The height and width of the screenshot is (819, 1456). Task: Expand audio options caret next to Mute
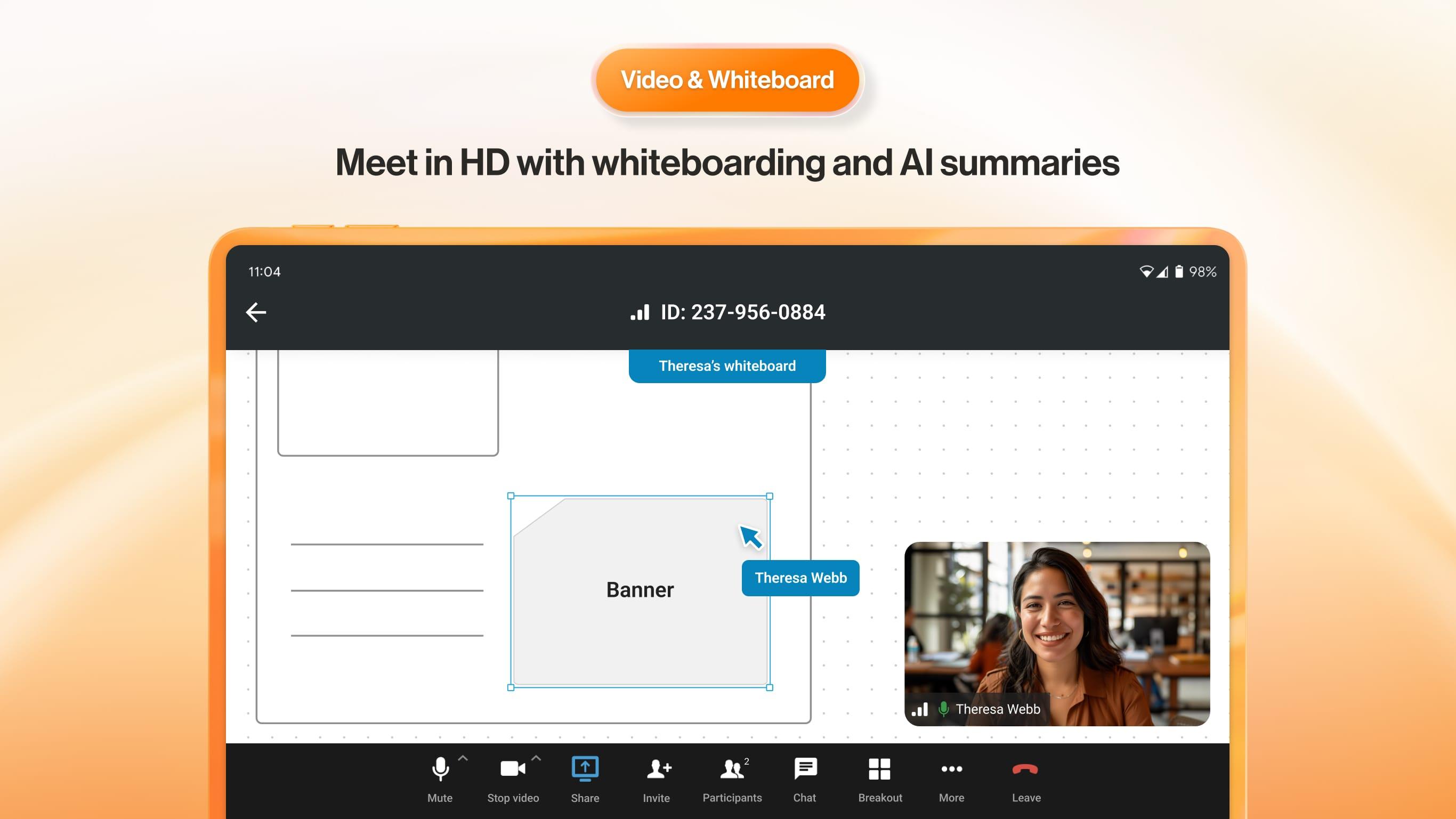click(463, 759)
